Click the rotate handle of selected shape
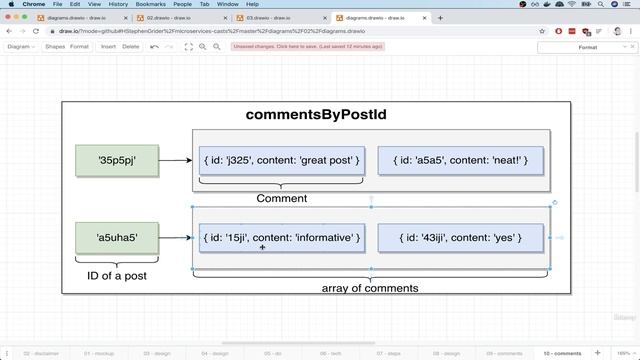640x360 pixels. click(x=555, y=202)
